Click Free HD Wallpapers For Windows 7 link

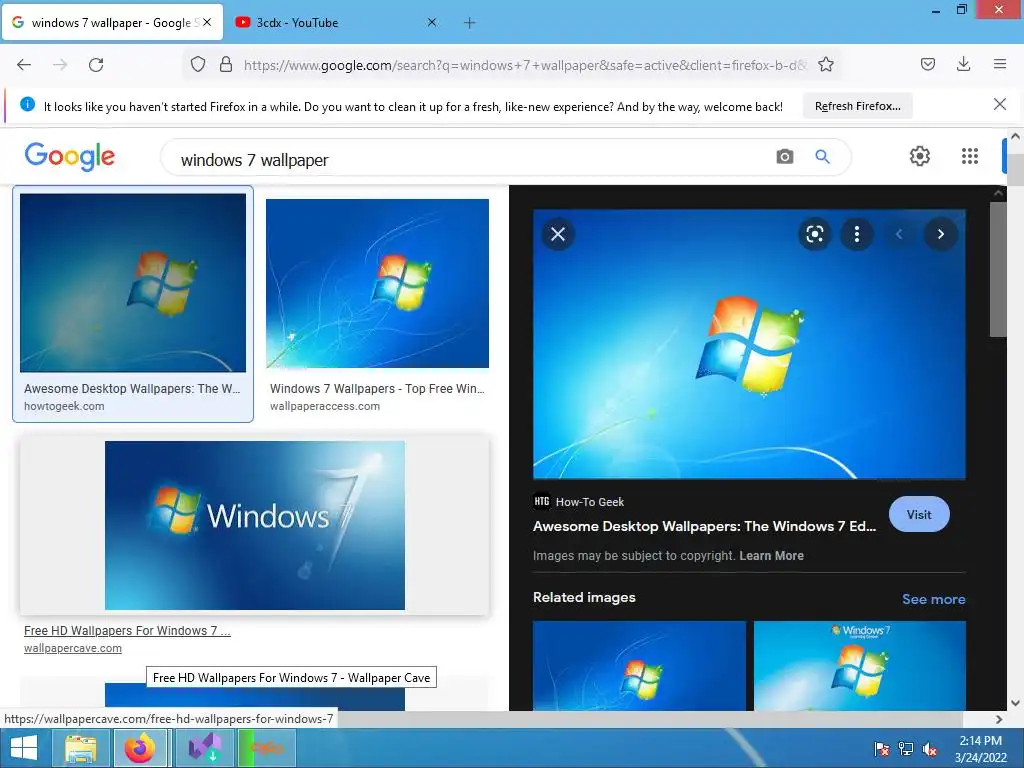tap(127, 631)
